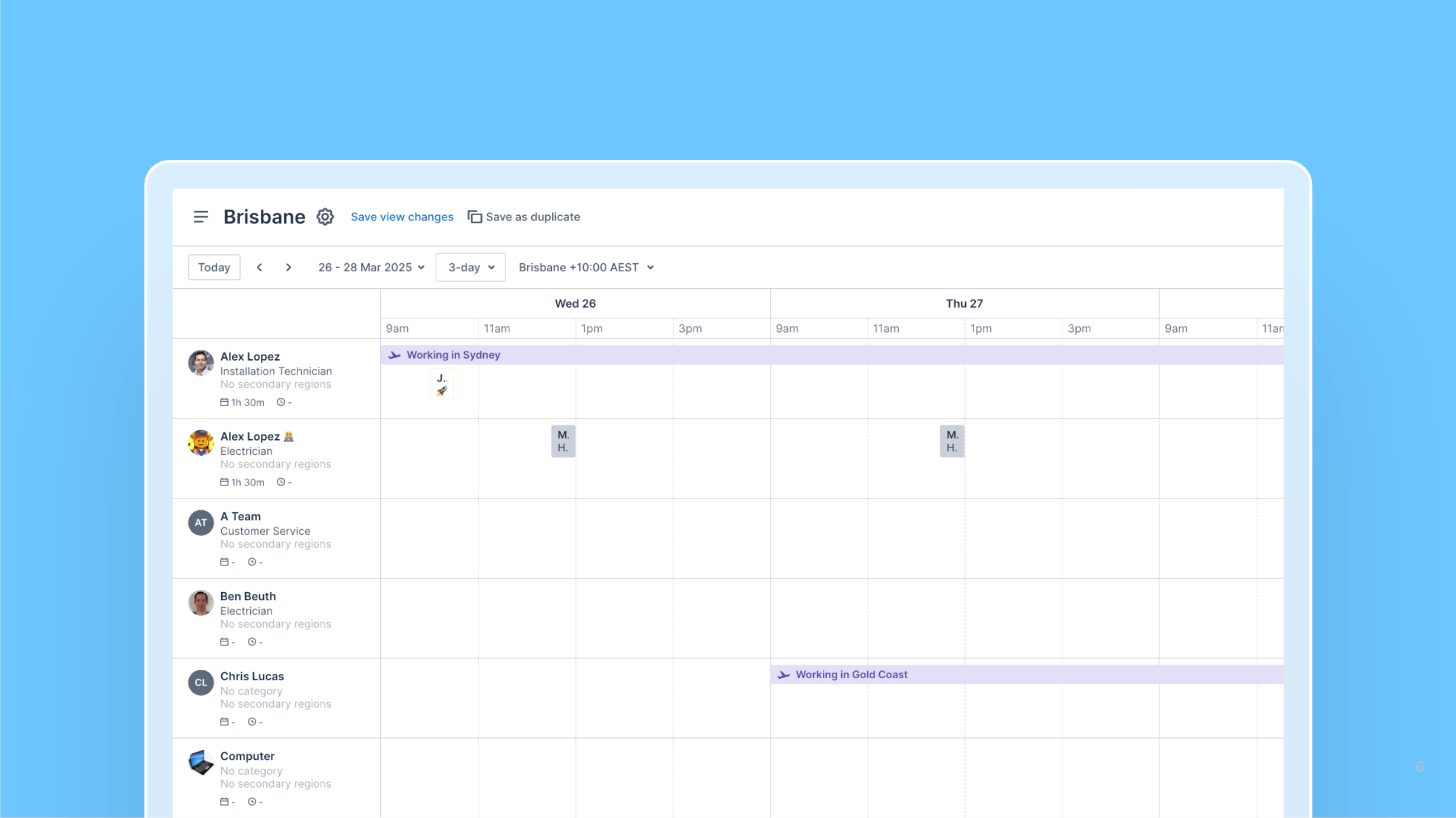Click the Installation Technician category label
Viewport: 1456px width, 818px height.
click(x=276, y=371)
